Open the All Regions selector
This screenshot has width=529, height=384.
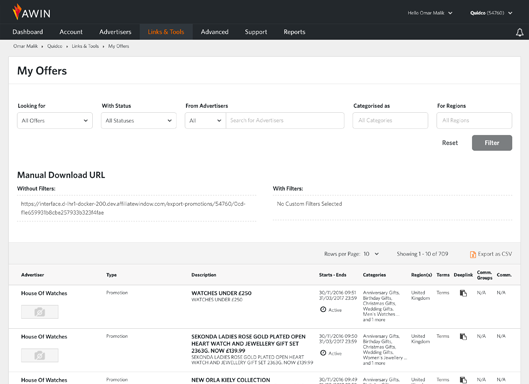pyautogui.click(x=474, y=120)
